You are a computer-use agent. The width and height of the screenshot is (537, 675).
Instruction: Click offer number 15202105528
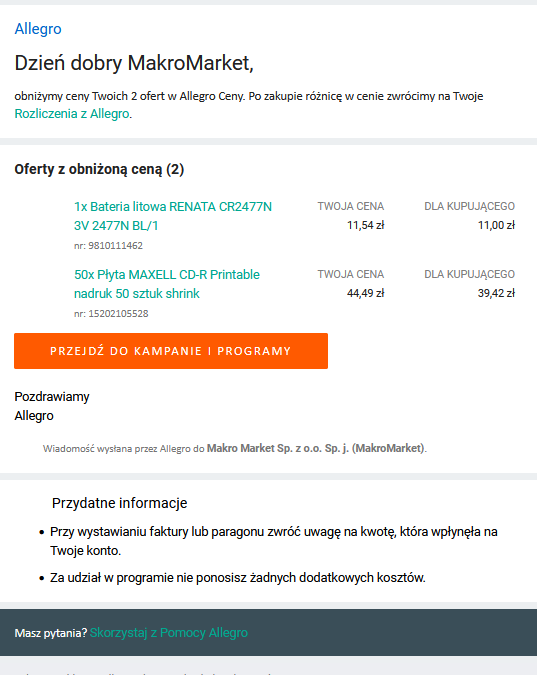[111, 314]
